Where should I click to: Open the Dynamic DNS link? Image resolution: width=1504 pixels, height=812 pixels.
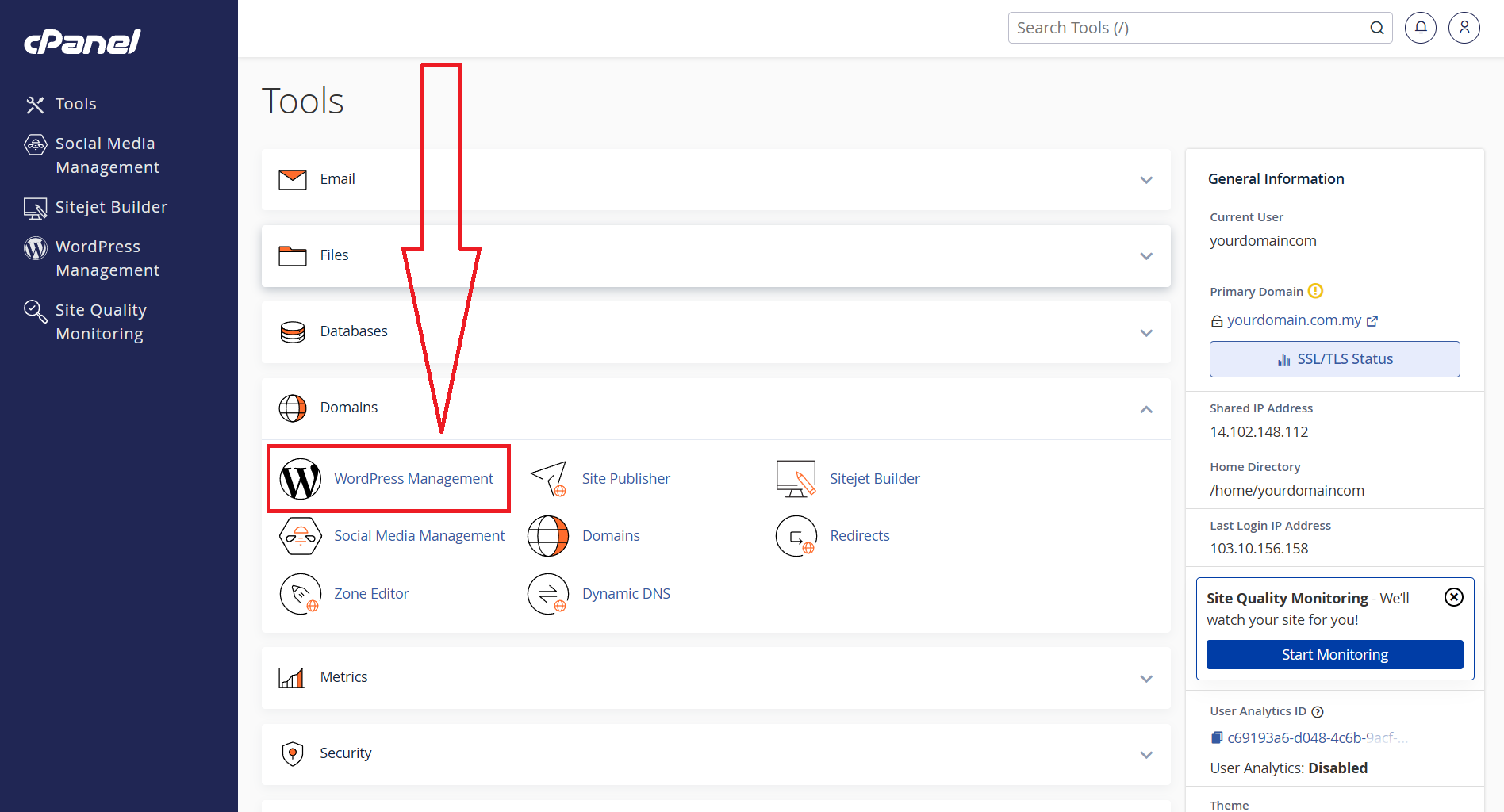point(626,594)
